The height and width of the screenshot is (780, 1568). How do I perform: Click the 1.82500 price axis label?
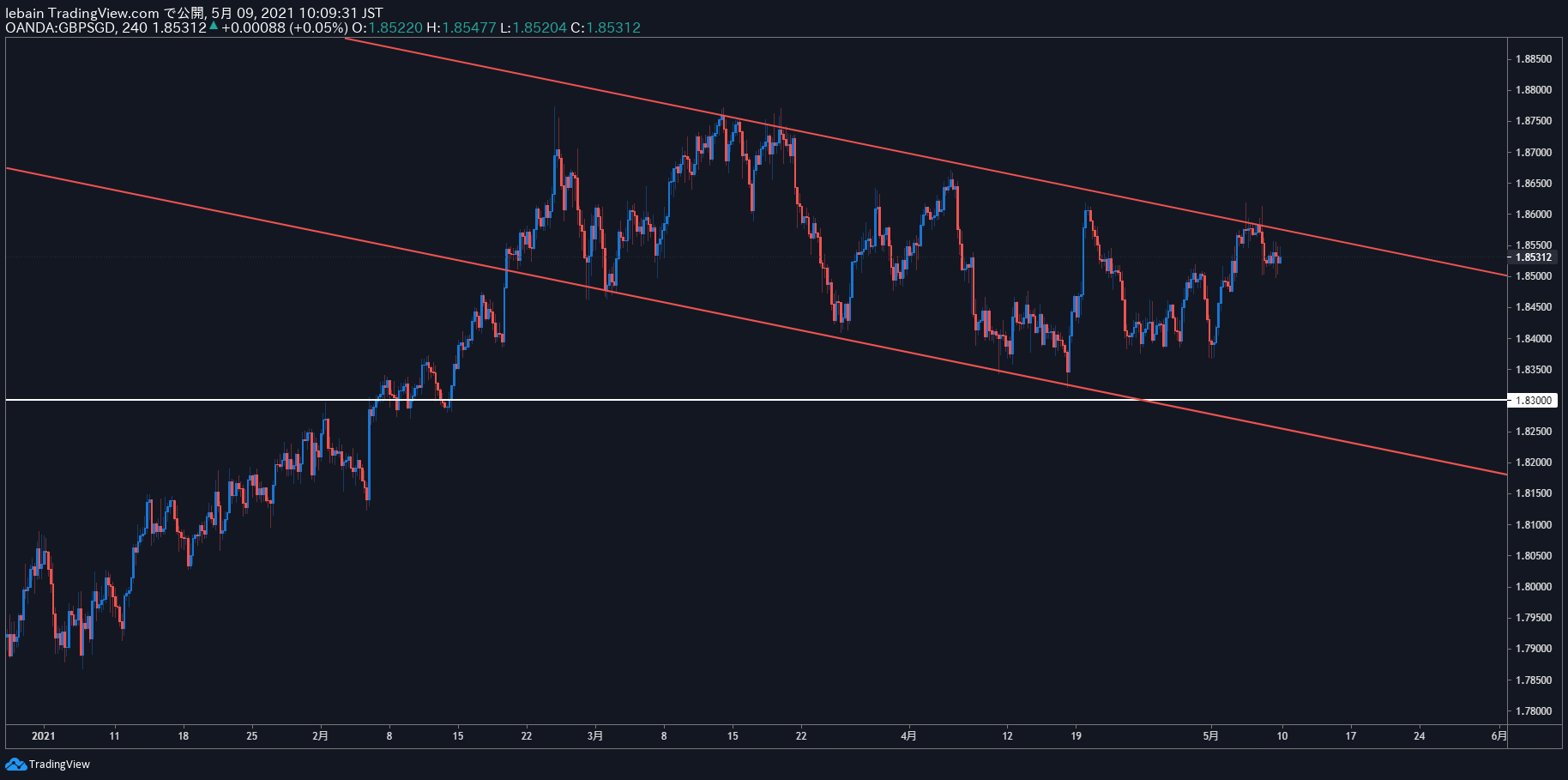click(x=1533, y=432)
